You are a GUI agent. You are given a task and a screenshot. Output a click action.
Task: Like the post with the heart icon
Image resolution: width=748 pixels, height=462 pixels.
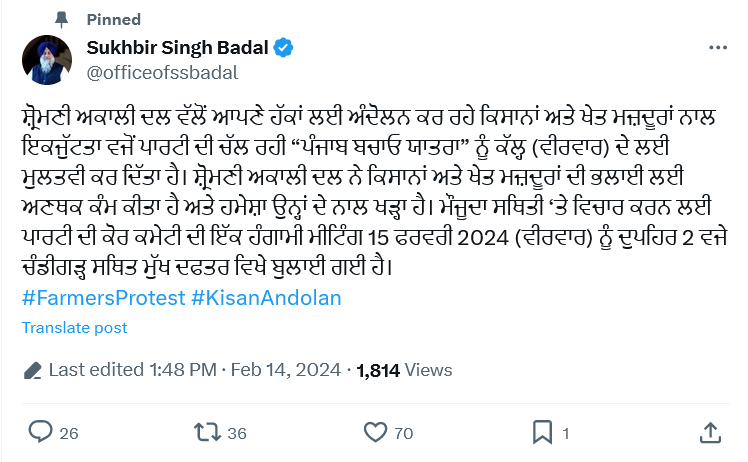375,432
